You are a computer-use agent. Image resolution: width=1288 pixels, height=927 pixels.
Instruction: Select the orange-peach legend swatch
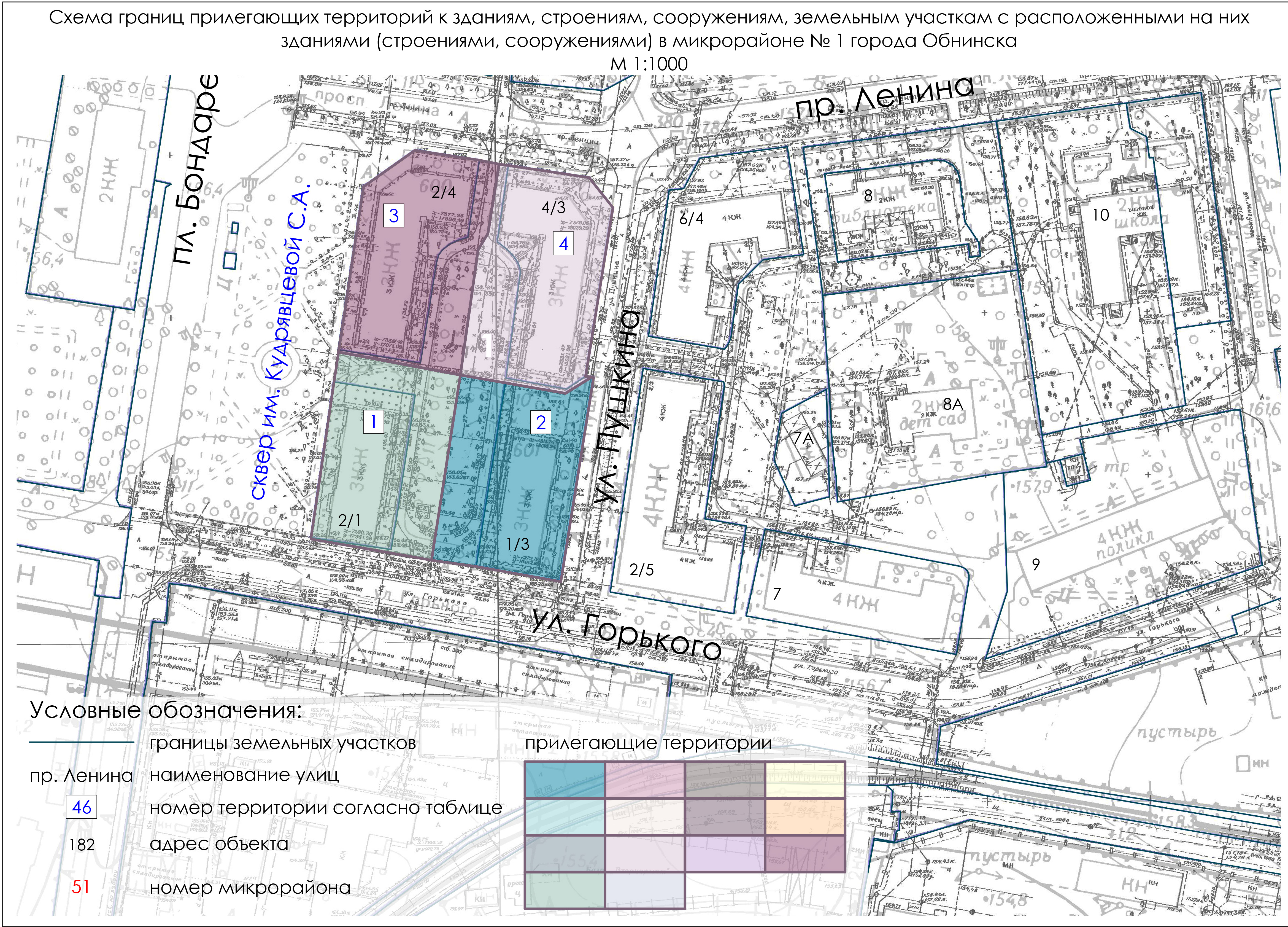click(805, 816)
